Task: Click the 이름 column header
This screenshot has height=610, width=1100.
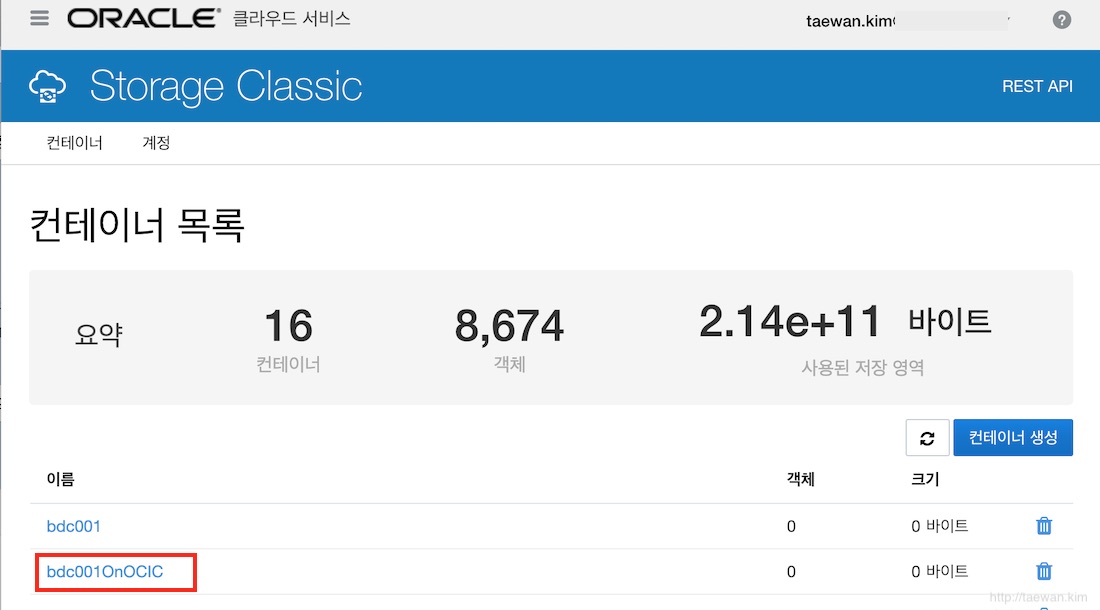Action: [60, 479]
